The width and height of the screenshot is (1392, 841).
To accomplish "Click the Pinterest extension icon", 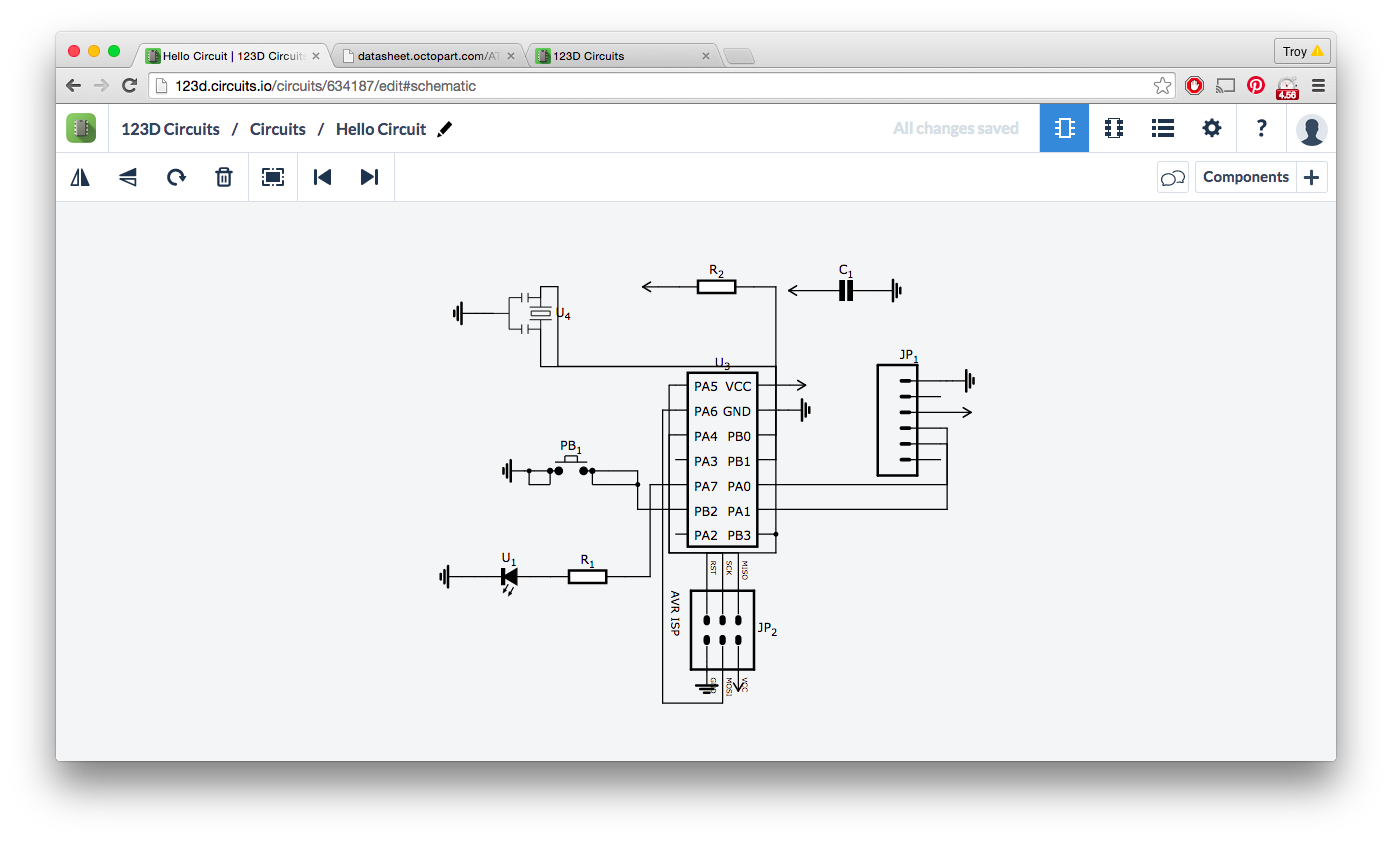I will click(x=1256, y=86).
